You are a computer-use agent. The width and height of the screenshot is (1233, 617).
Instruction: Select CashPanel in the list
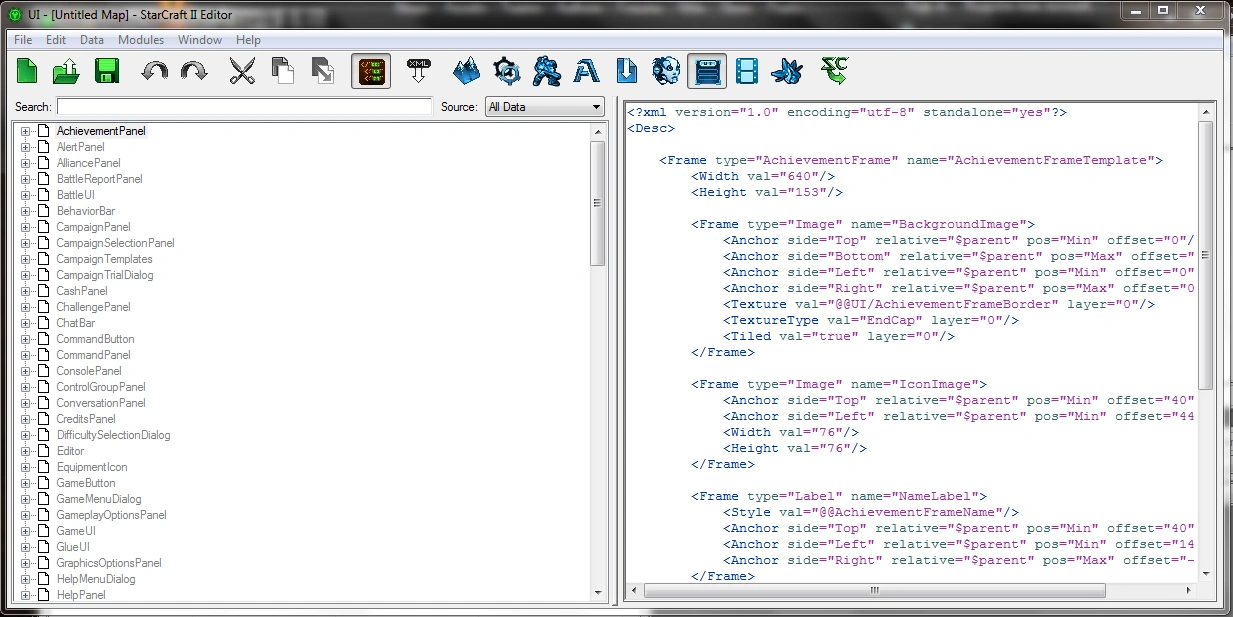click(81, 291)
